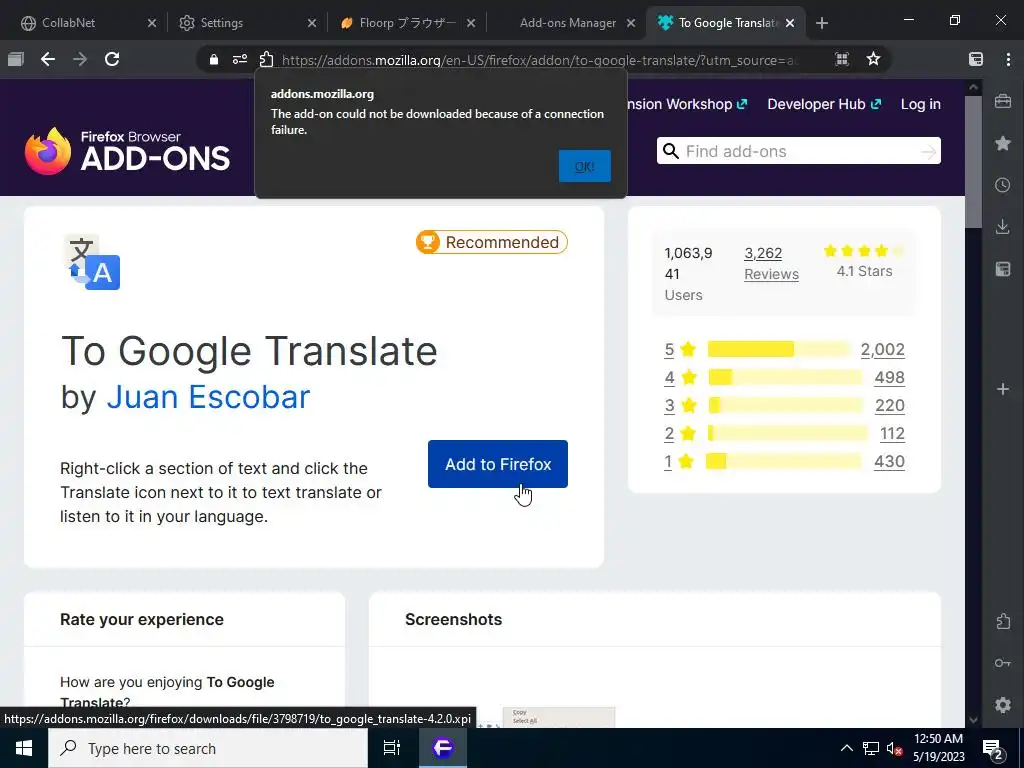Open the Windows Start menu

[x=24, y=748]
